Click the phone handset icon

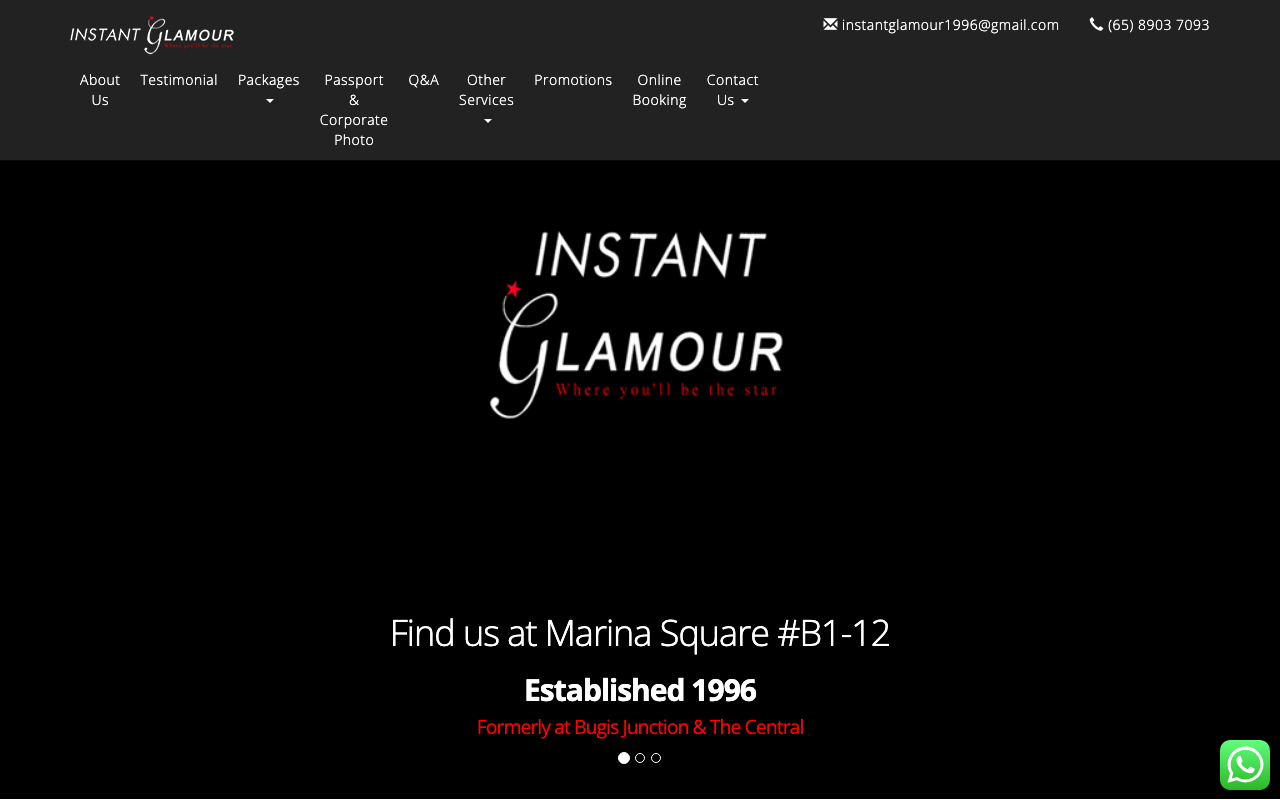tap(1096, 24)
